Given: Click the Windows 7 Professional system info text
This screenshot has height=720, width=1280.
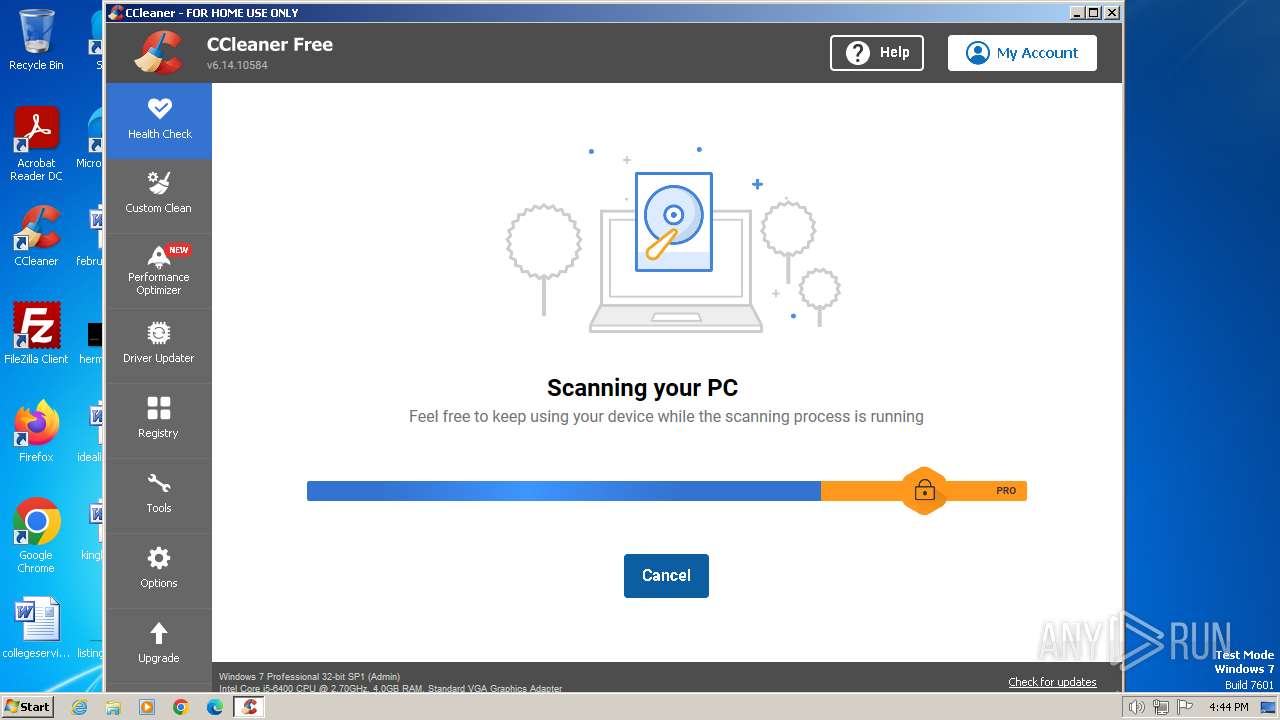Looking at the screenshot, I should click(310, 677).
